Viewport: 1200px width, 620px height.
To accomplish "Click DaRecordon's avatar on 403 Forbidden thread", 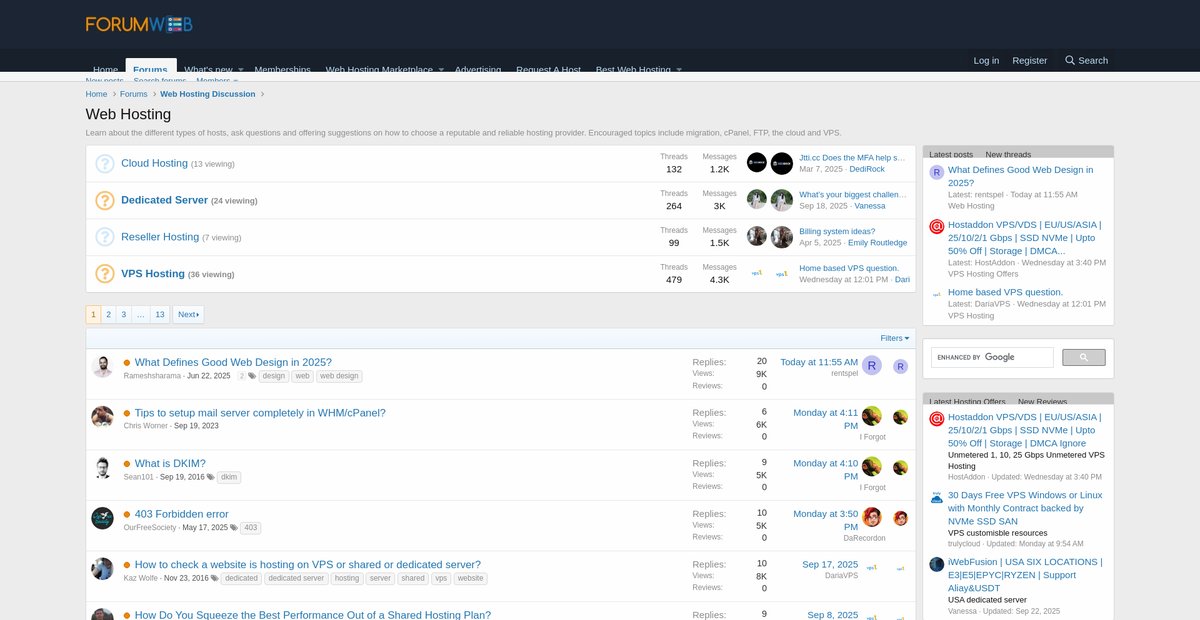I will coord(872,517).
